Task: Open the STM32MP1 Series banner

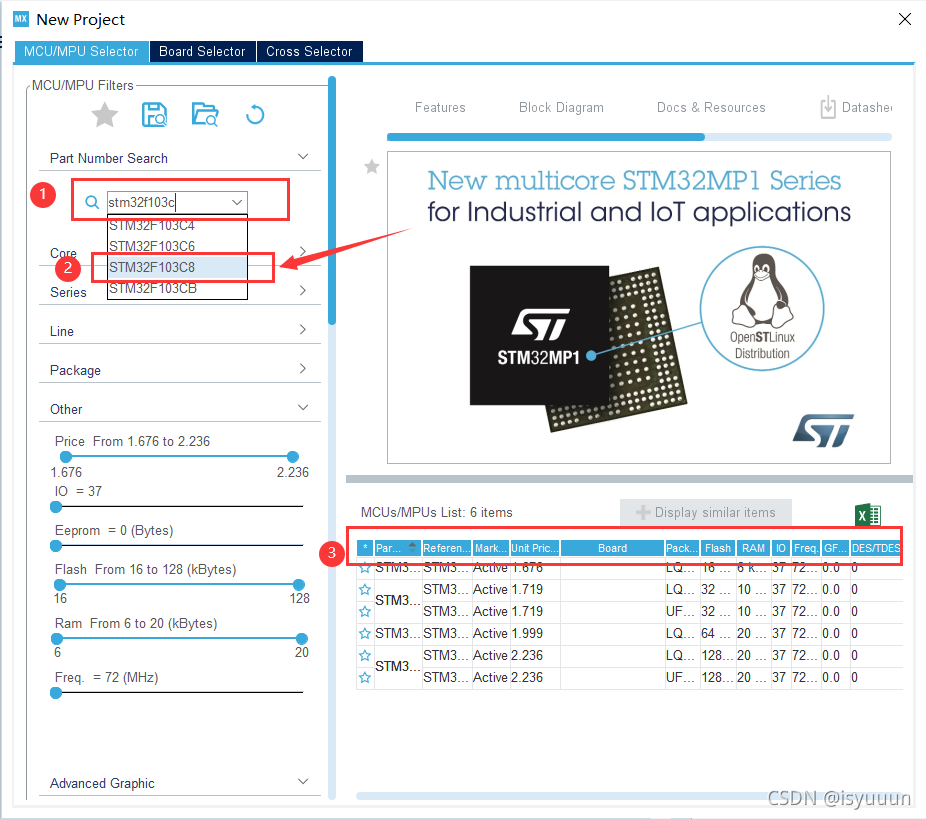Action: (x=638, y=308)
